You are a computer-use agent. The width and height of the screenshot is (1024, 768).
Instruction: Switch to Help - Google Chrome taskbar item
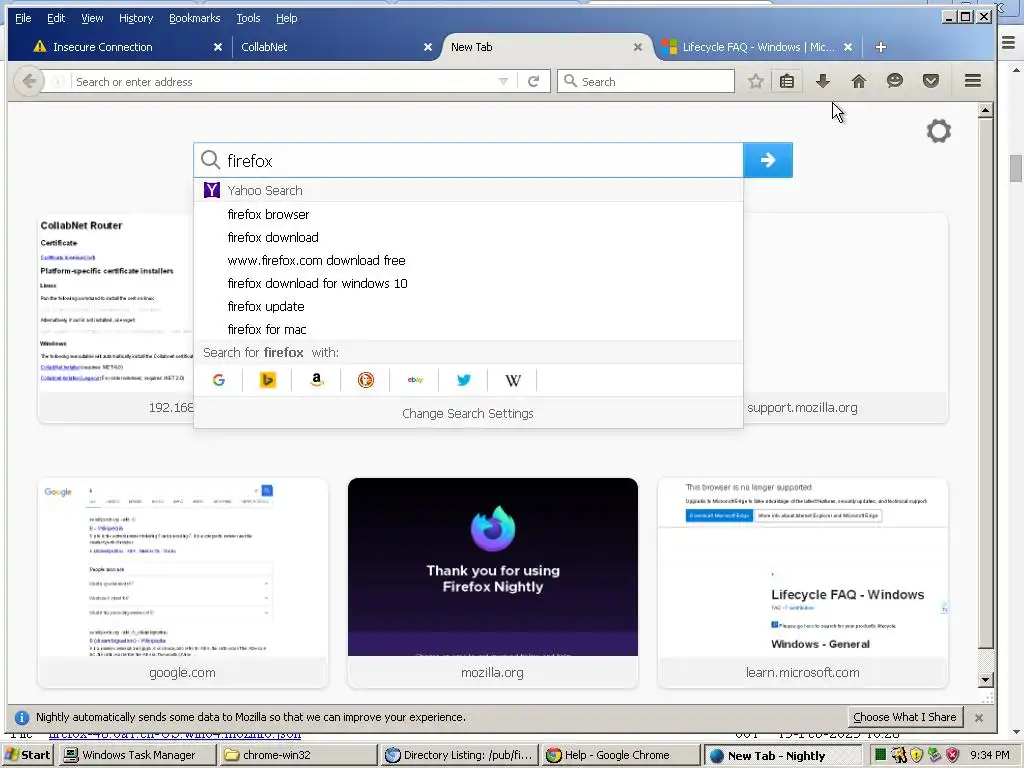619,755
